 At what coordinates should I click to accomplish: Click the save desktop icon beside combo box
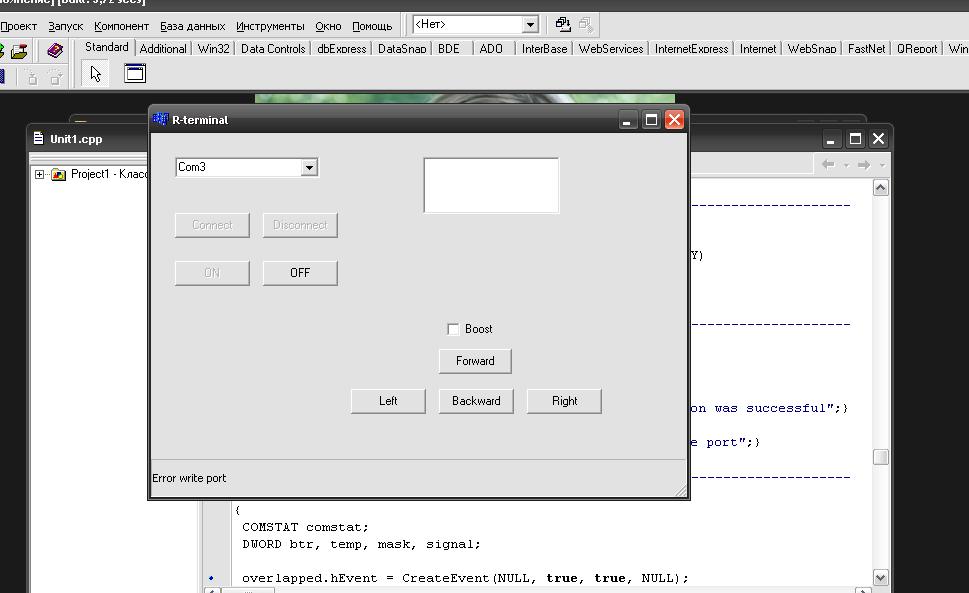pos(563,24)
